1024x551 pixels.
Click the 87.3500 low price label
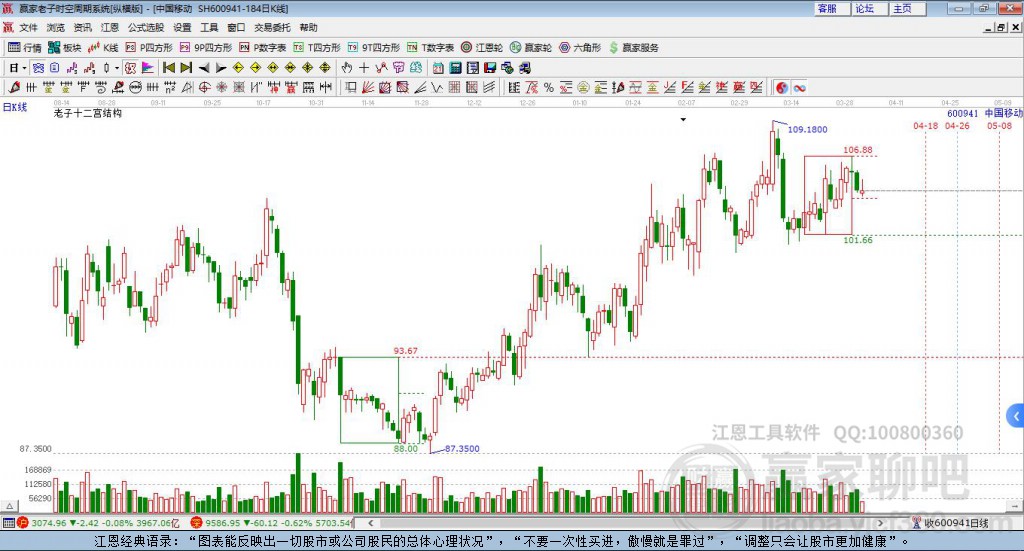click(x=462, y=449)
